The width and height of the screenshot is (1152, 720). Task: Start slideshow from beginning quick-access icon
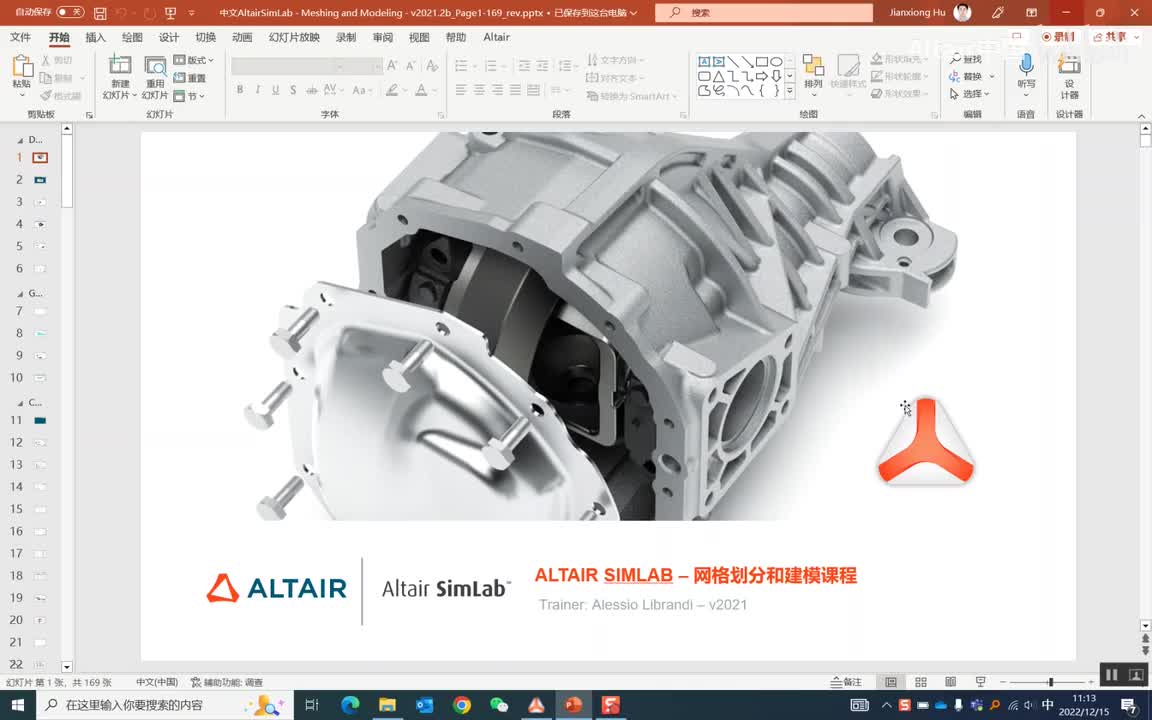pos(170,13)
